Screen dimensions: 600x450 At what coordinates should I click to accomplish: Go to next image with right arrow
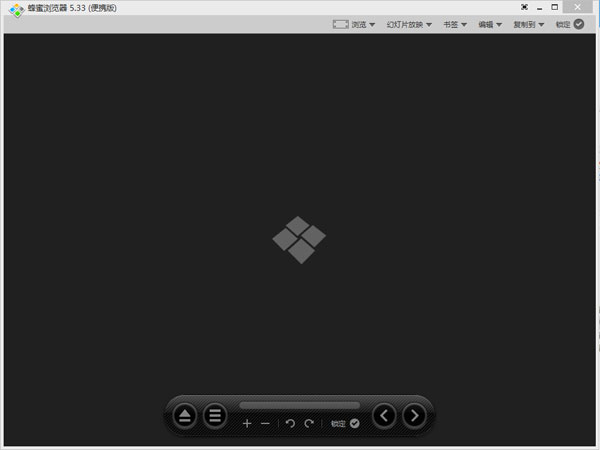tap(414, 416)
